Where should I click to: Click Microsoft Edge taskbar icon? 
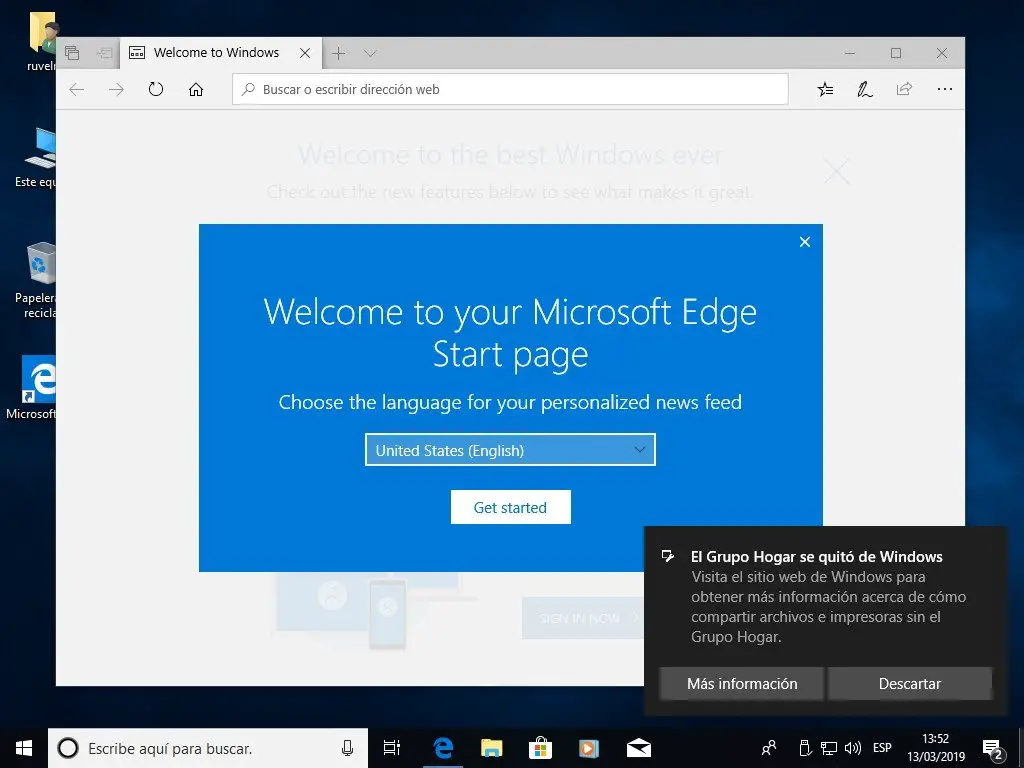(x=443, y=748)
